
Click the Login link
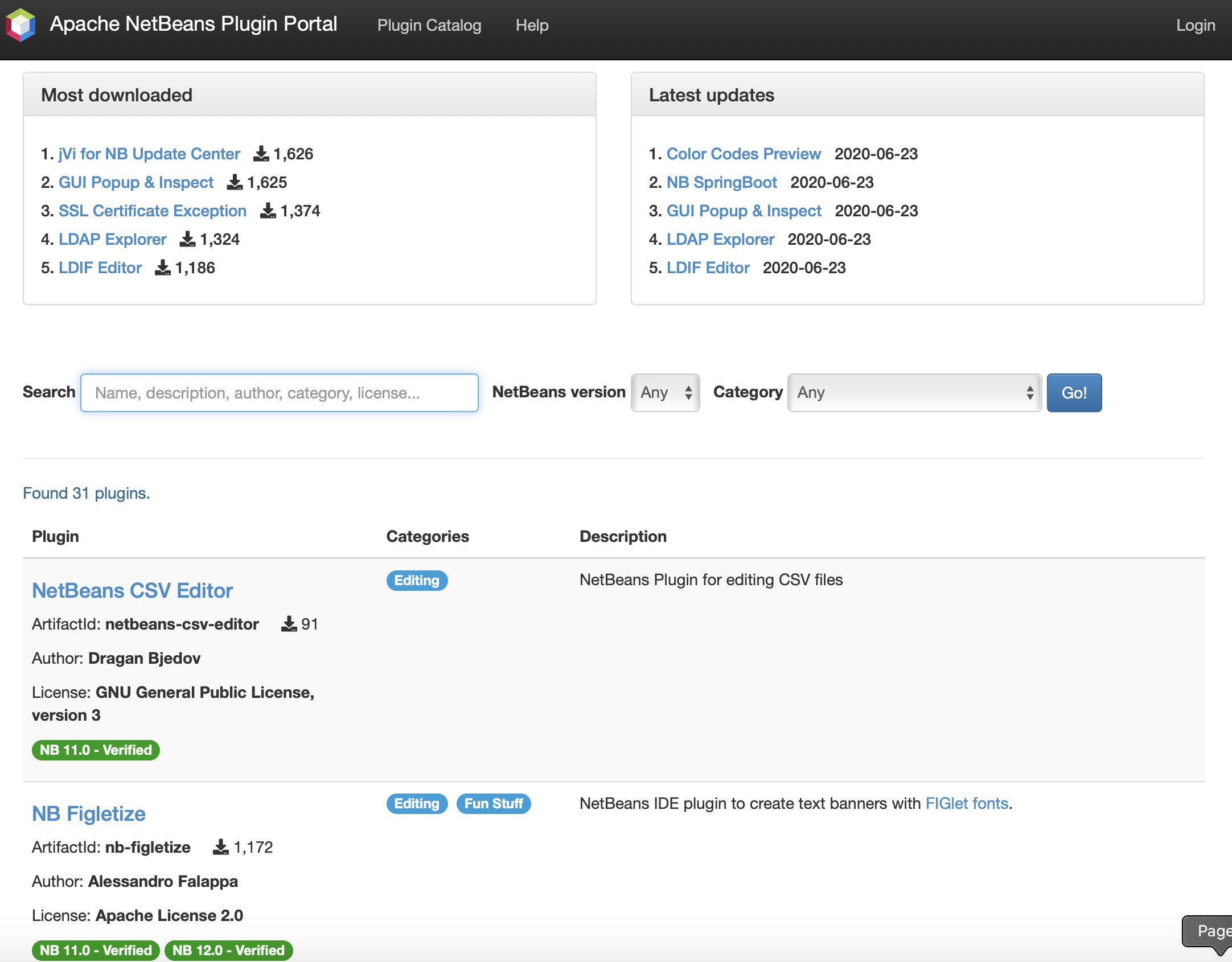pos(1195,25)
